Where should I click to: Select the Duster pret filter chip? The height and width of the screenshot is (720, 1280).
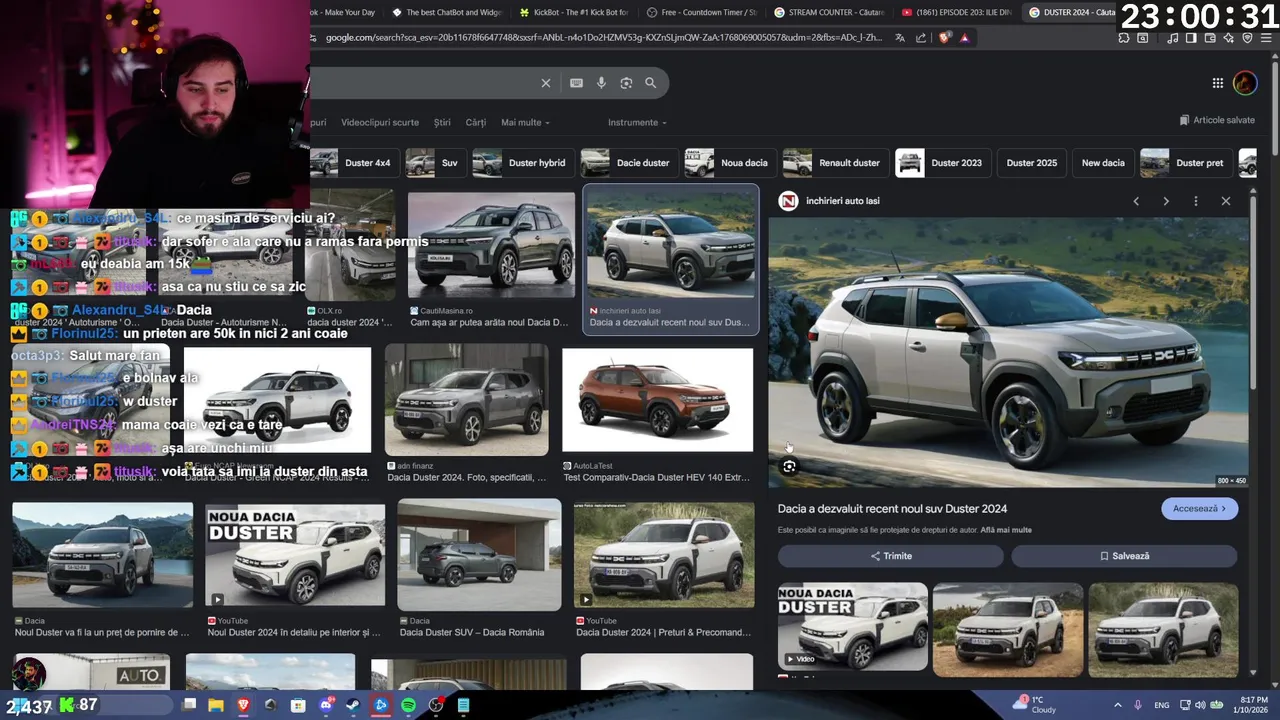pos(1186,163)
